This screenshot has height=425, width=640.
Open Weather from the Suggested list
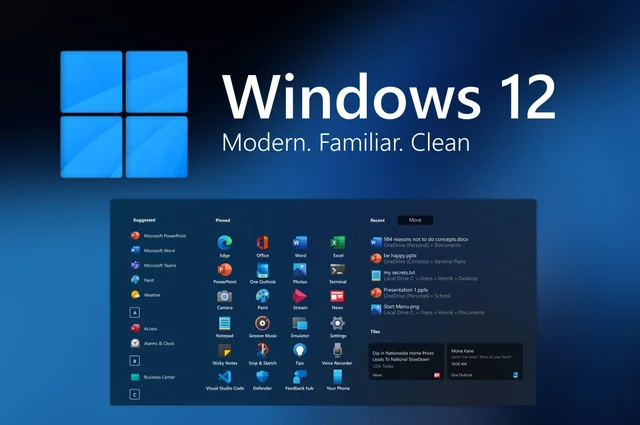point(146,295)
